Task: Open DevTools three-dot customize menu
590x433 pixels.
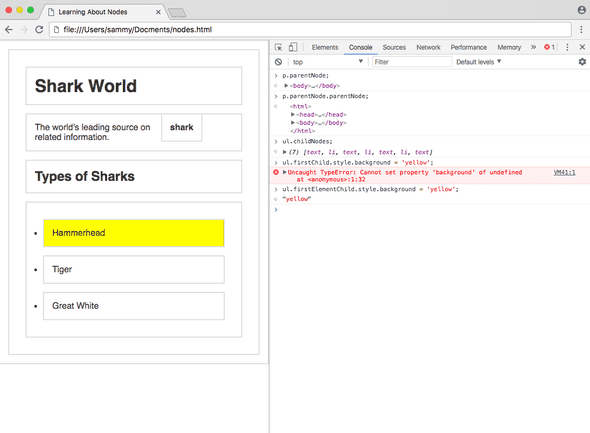Action: click(x=567, y=47)
